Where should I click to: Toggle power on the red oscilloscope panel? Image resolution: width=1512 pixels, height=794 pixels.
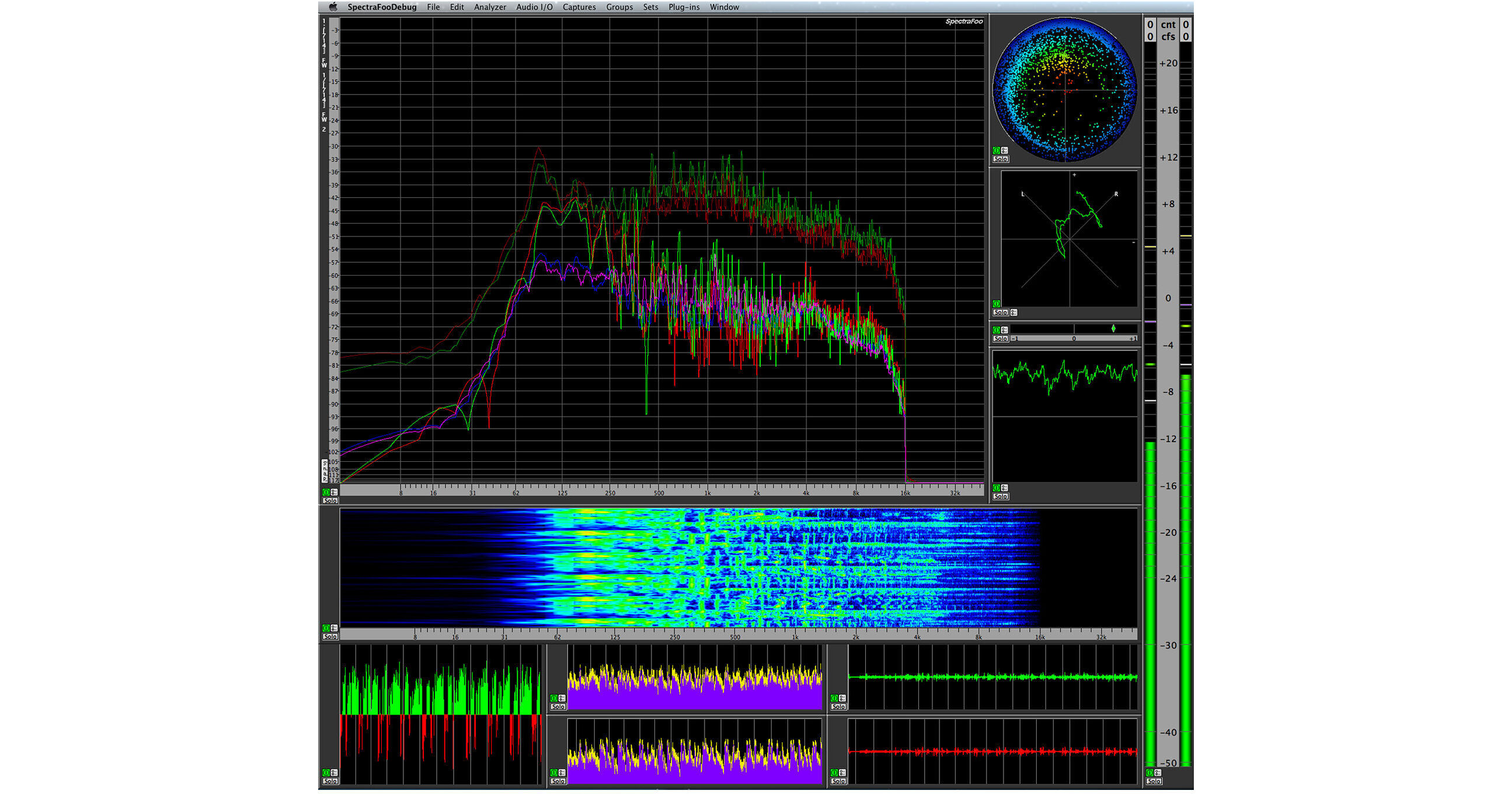(x=834, y=774)
